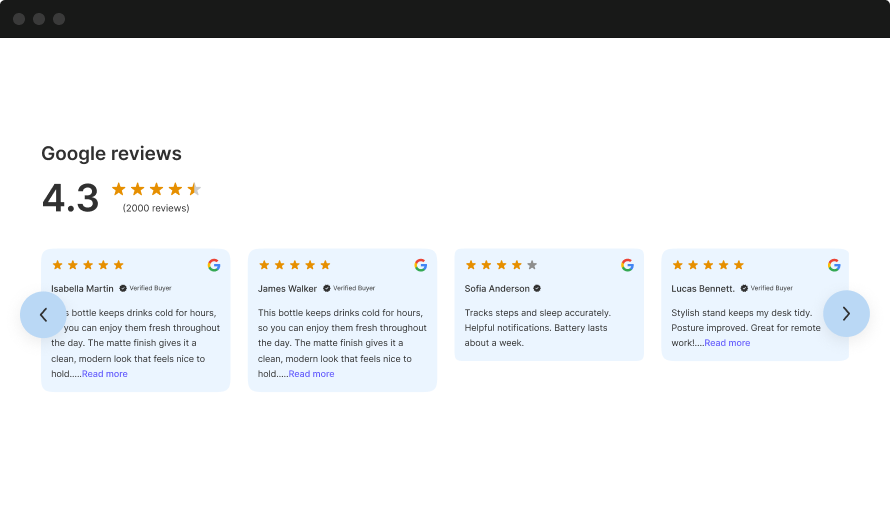
Task: Click the overall 4.3 star rating row
Action: pyautogui.click(x=156, y=189)
